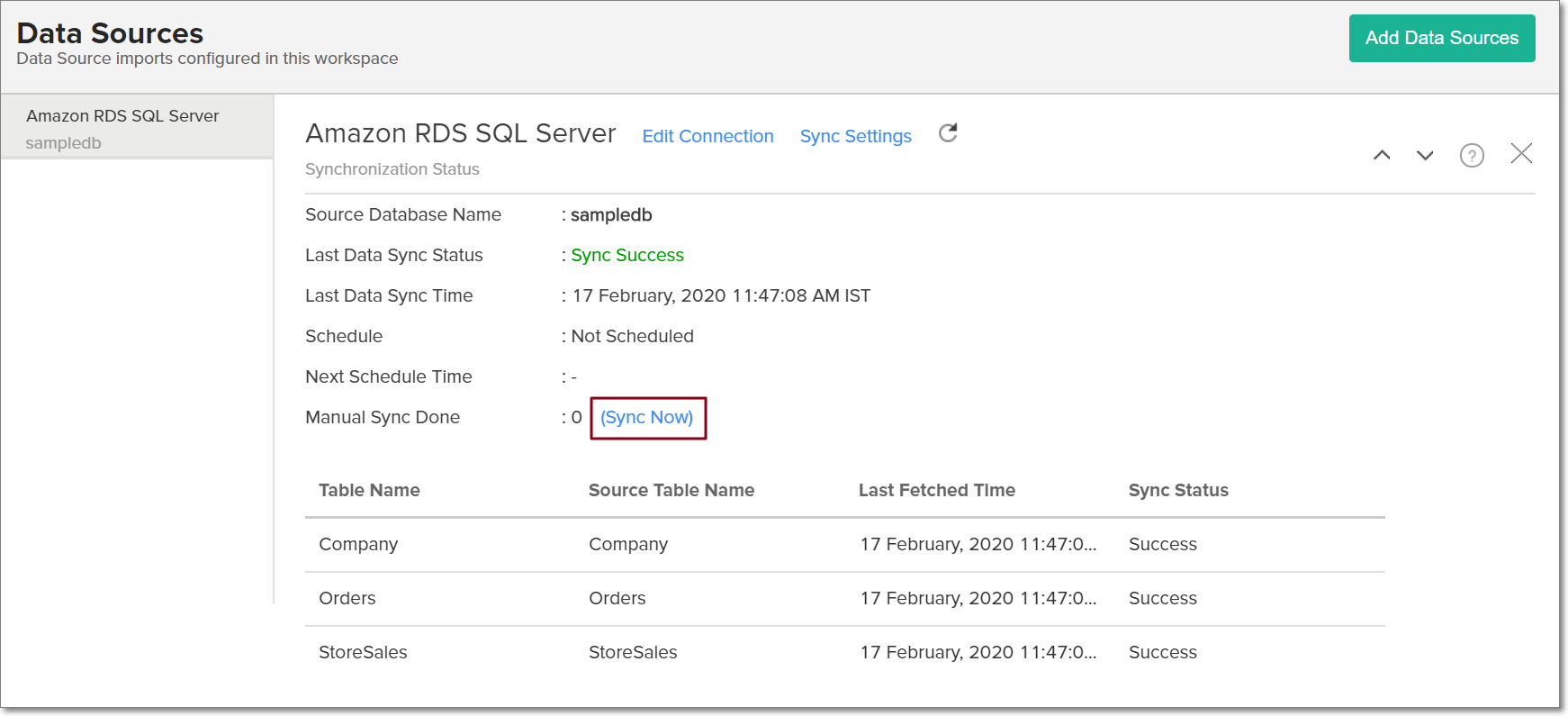
Task: Click the Sync Status column header
Action: (x=1177, y=490)
